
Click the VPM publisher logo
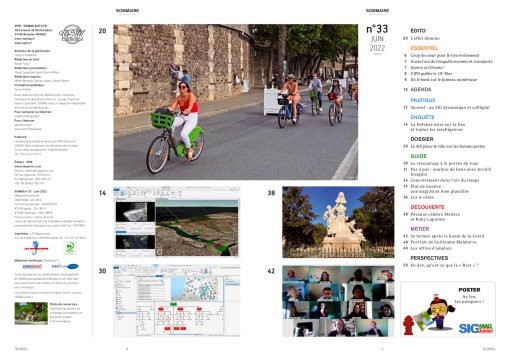72,34
